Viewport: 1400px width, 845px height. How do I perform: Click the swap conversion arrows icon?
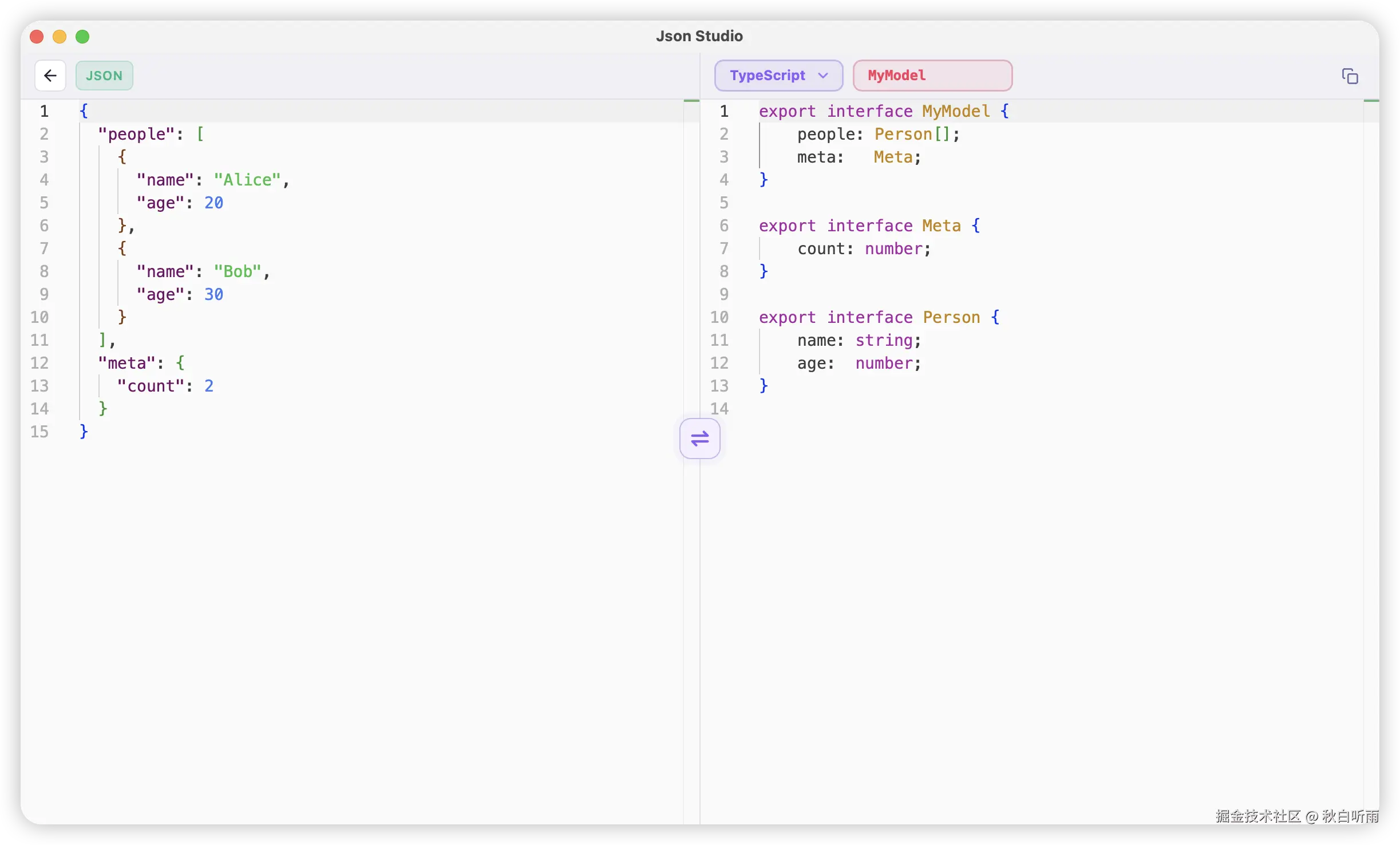point(699,439)
